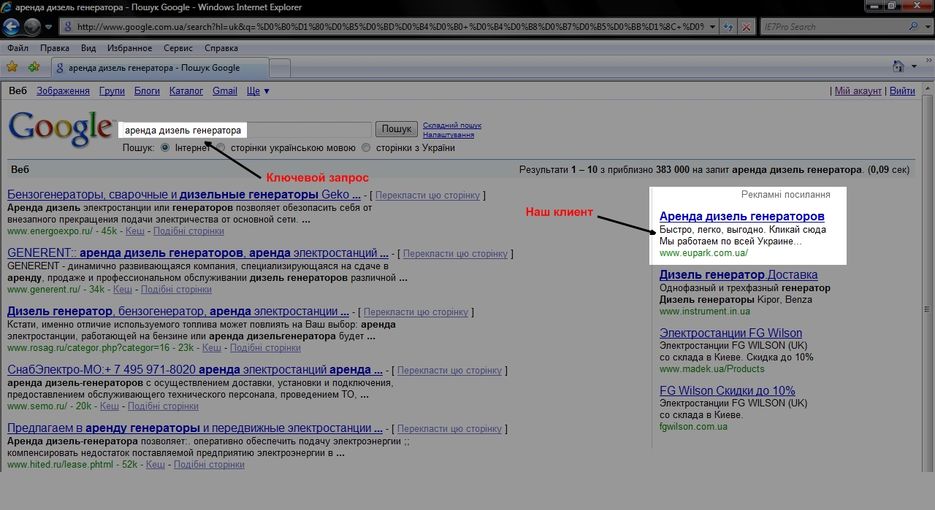Open 'Дизель генератор, бензогенератор, аренда электростанции' result
This screenshot has height=510, width=935.
[x=178, y=311]
